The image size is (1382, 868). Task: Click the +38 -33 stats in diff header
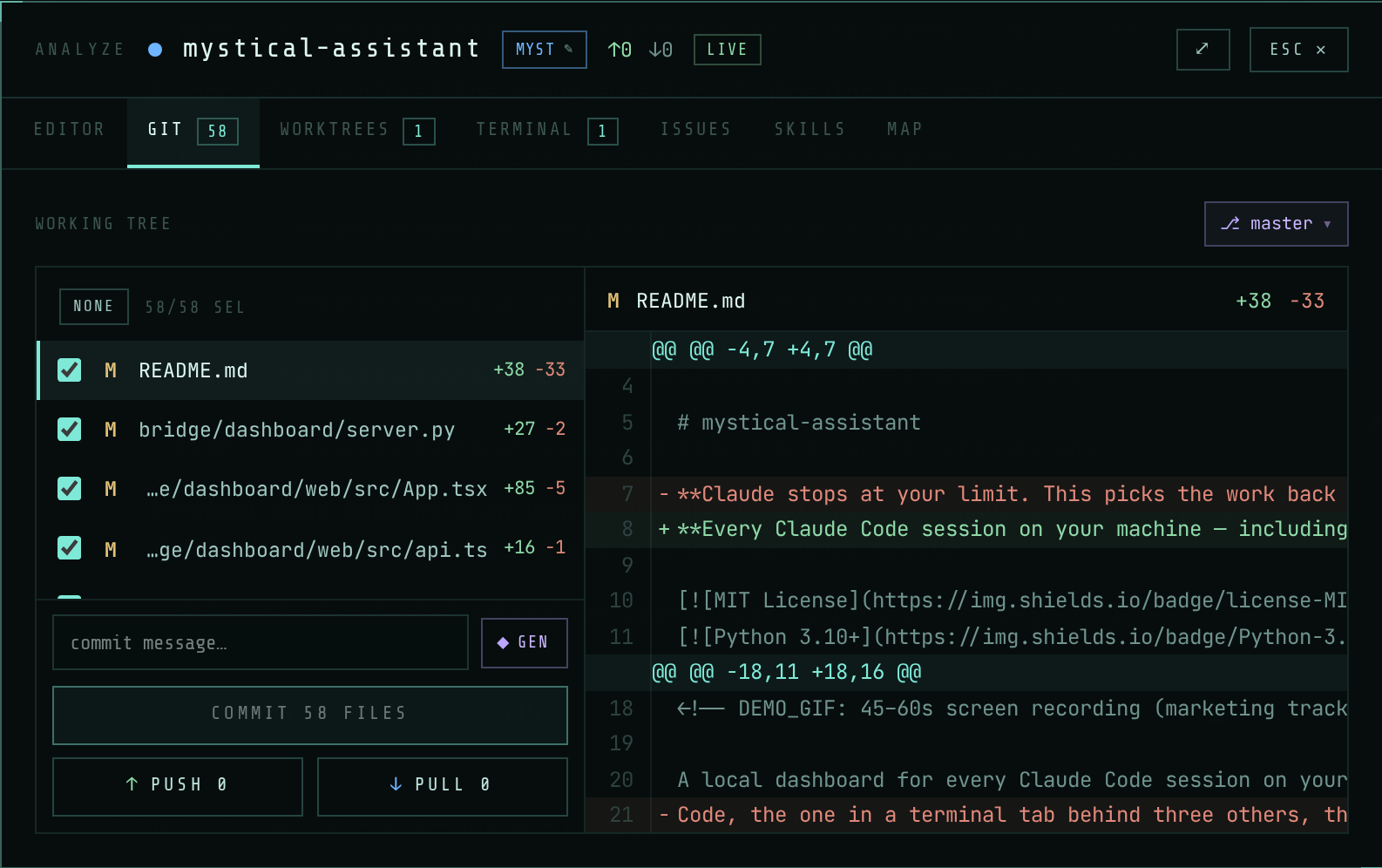pos(1280,301)
